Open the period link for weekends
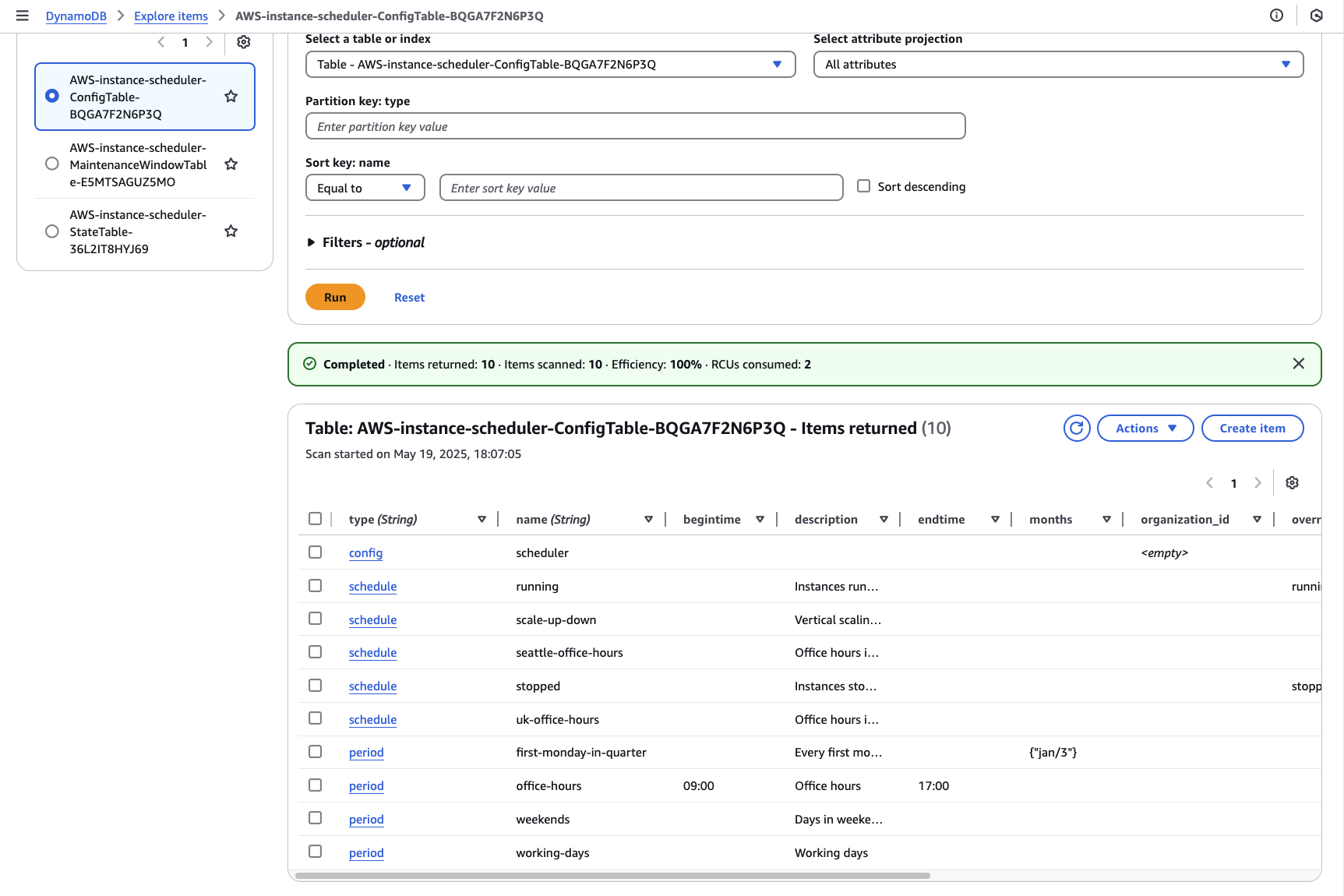This screenshot has height=896, width=1344. (366, 820)
